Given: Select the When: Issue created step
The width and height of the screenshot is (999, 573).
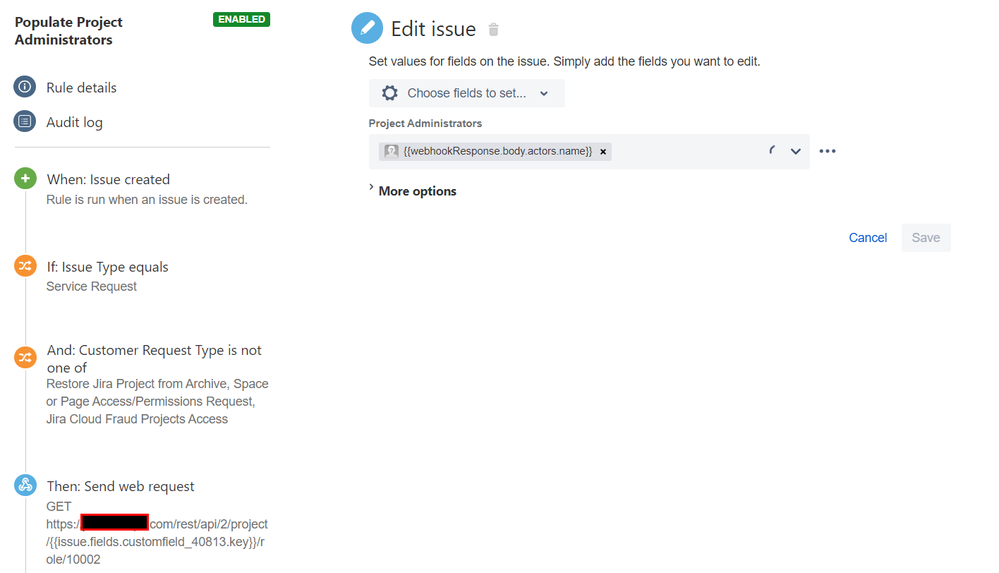Looking at the screenshot, I should [x=108, y=179].
